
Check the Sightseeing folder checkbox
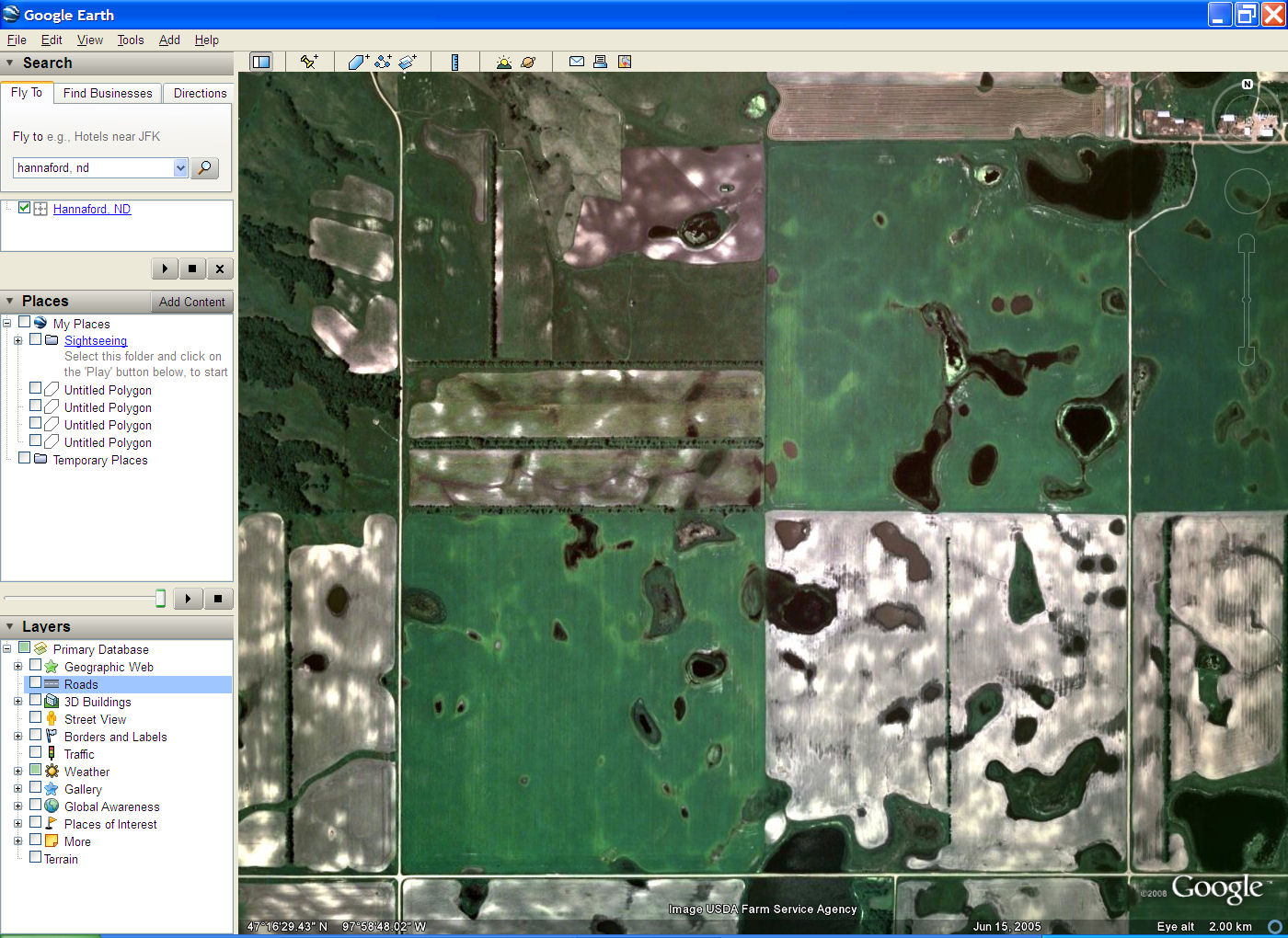(x=35, y=339)
